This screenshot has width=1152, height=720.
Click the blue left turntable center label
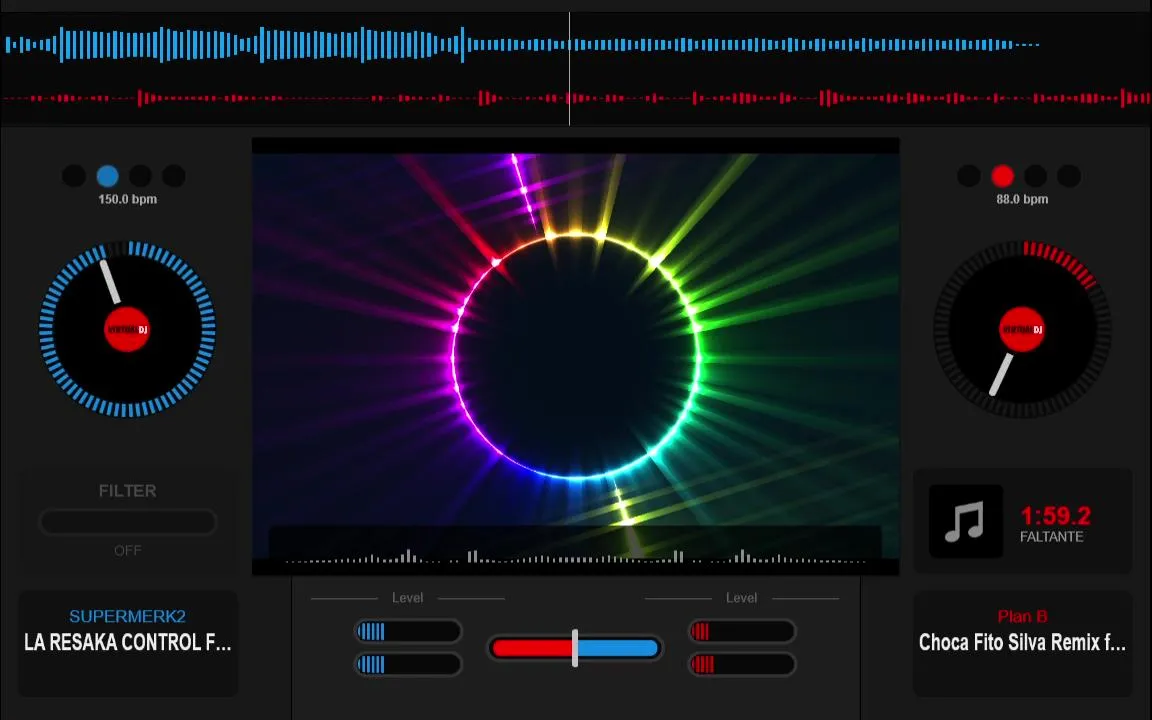pyautogui.click(x=127, y=329)
